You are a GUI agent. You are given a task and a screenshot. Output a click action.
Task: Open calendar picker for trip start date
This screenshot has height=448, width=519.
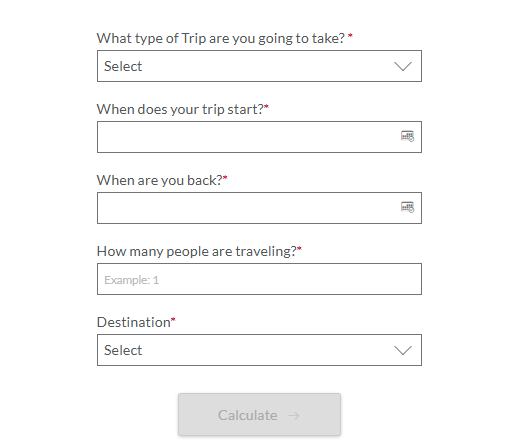click(x=407, y=136)
